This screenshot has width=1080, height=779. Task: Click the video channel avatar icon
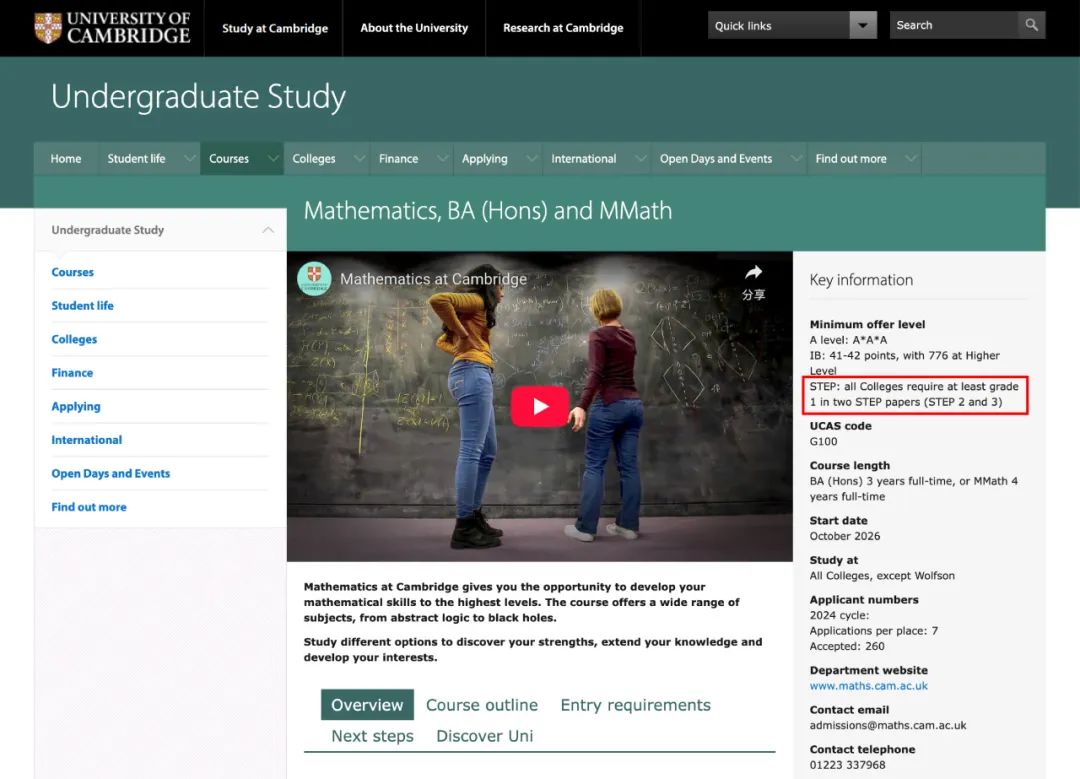[x=314, y=278]
